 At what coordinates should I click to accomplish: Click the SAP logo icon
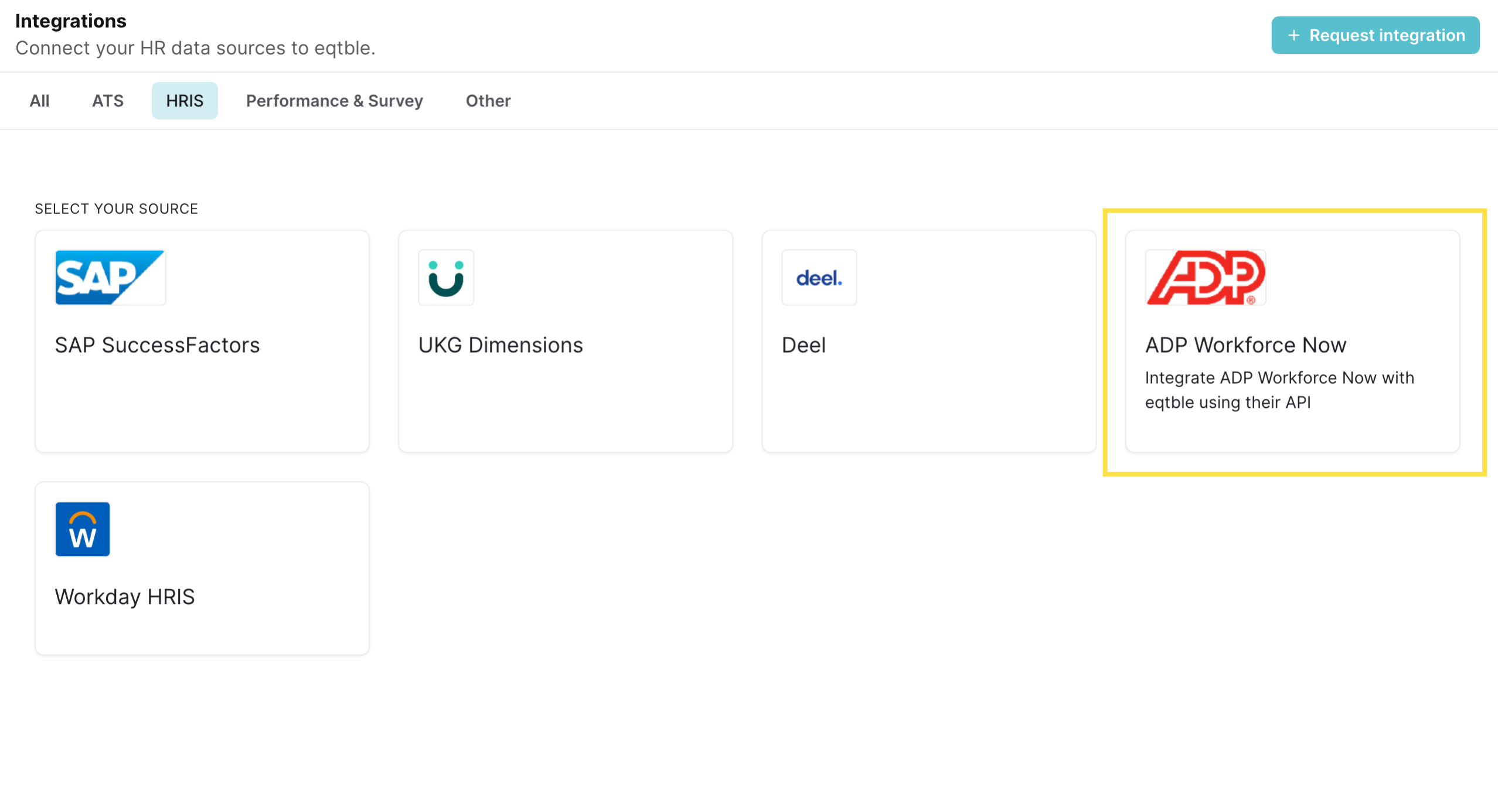pyautogui.click(x=110, y=277)
